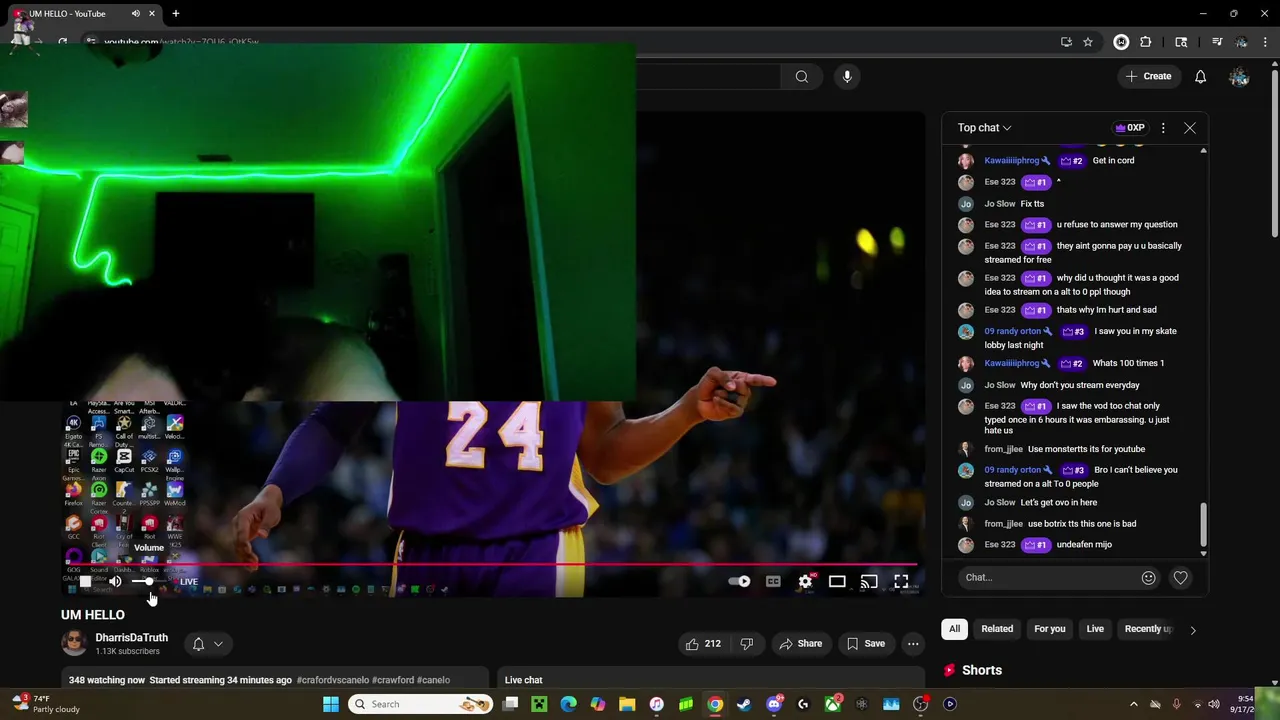Like the video (212 likes)

pyautogui.click(x=703, y=644)
